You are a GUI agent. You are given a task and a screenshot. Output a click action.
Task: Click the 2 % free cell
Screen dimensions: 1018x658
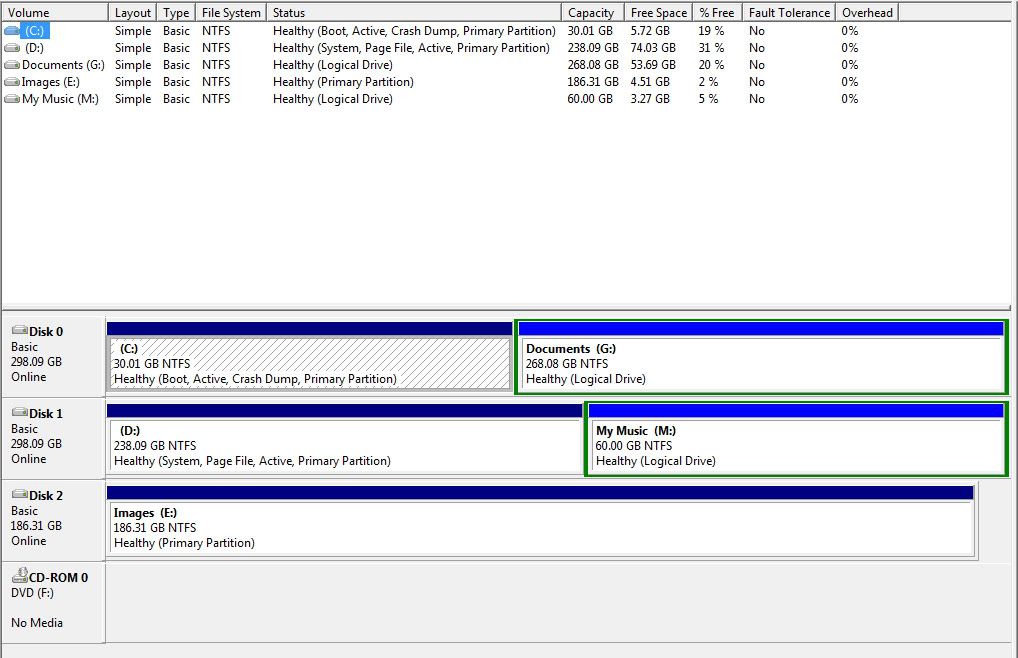coord(708,82)
